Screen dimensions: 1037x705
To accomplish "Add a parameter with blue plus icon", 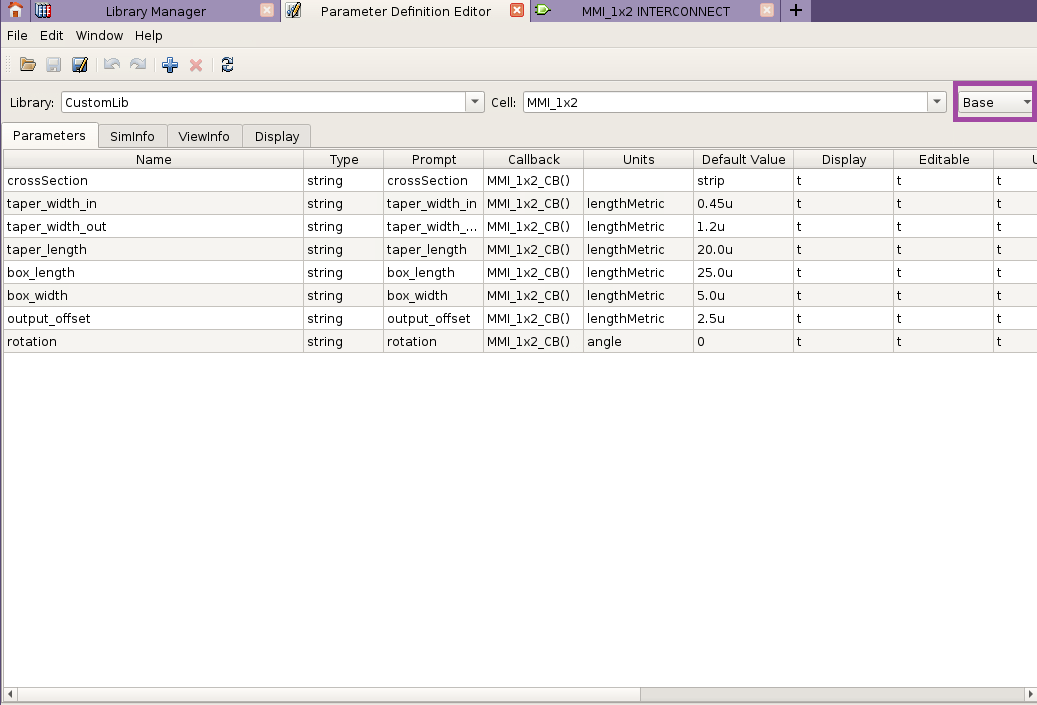I will 170,65.
